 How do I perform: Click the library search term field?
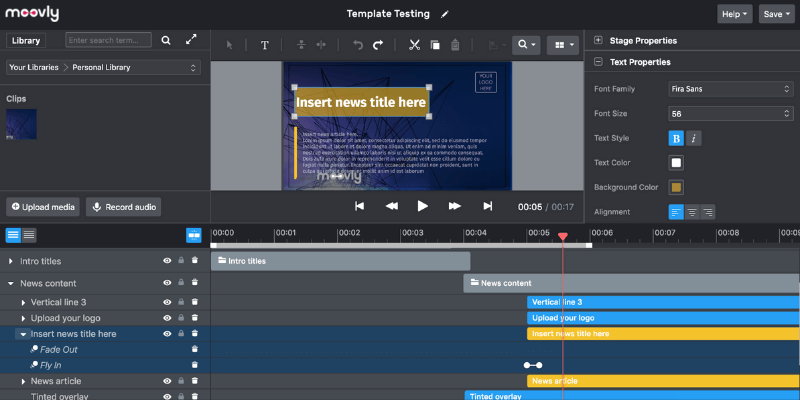point(108,40)
